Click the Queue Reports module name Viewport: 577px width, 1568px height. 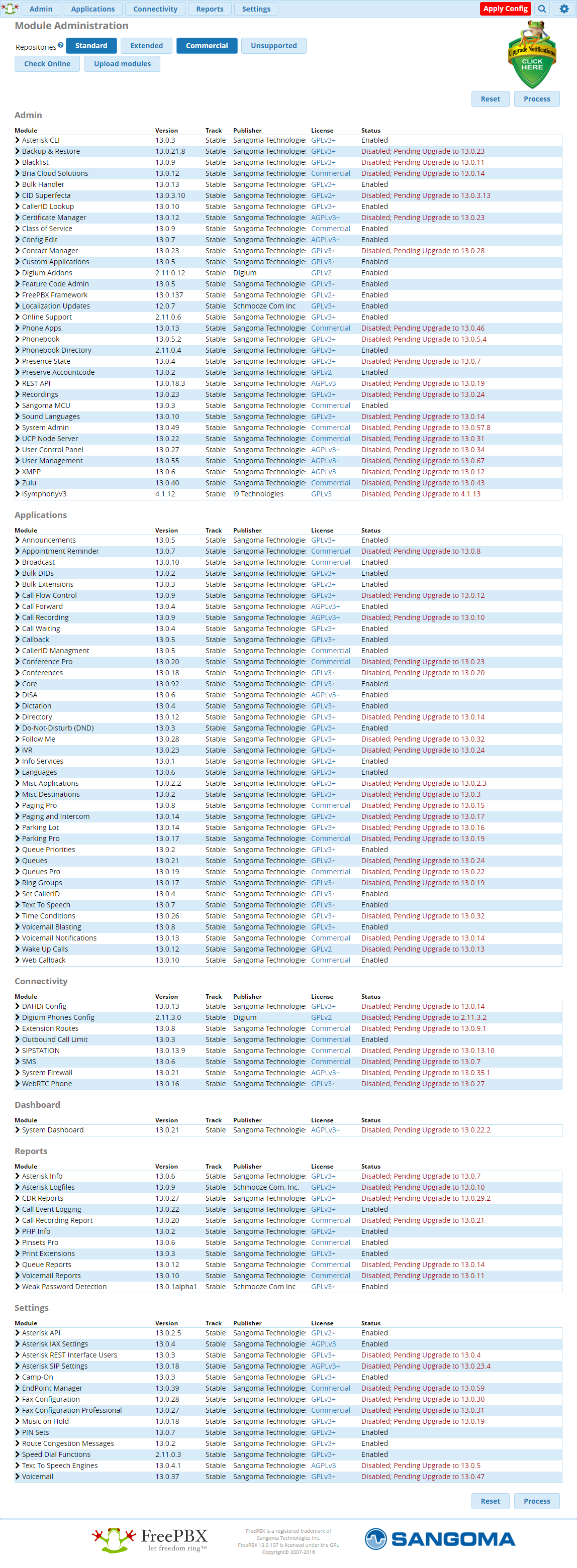[47, 1265]
